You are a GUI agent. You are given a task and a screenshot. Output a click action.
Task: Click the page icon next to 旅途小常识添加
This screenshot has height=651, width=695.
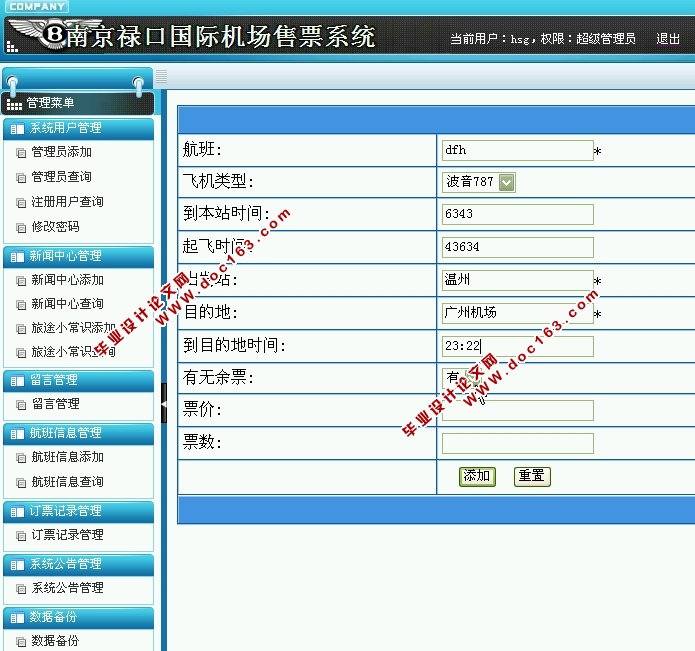pyautogui.click(x=21, y=328)
